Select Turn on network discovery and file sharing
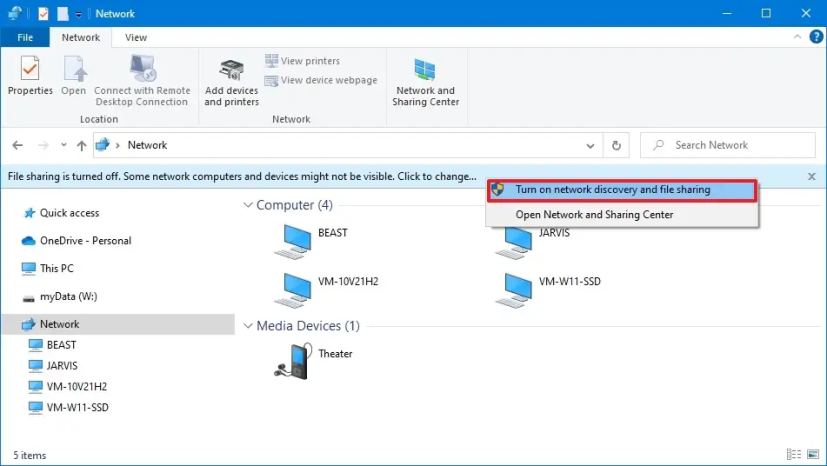 (x=622, y=190)
